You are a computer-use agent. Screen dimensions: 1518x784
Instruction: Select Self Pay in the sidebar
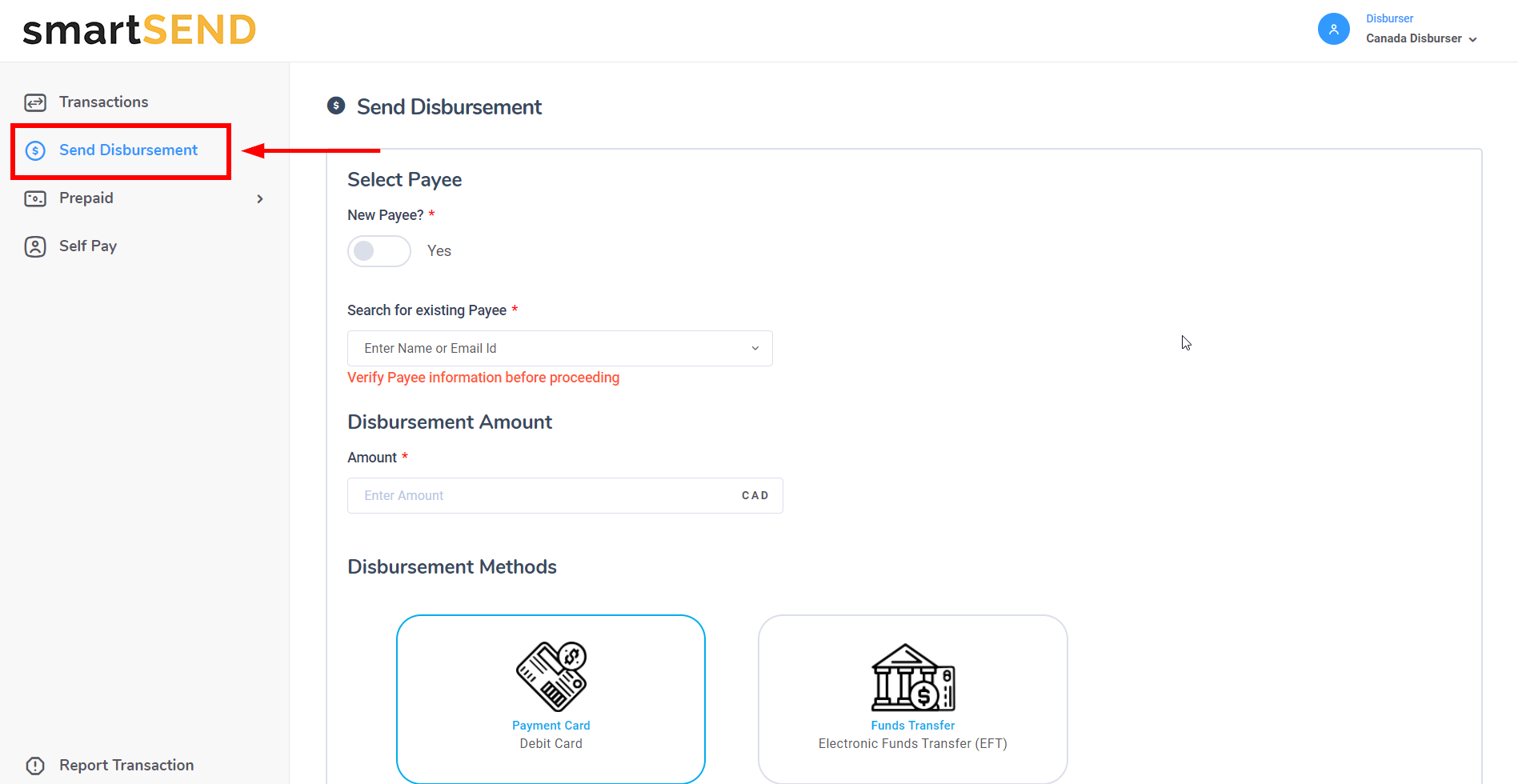[88, 246]
